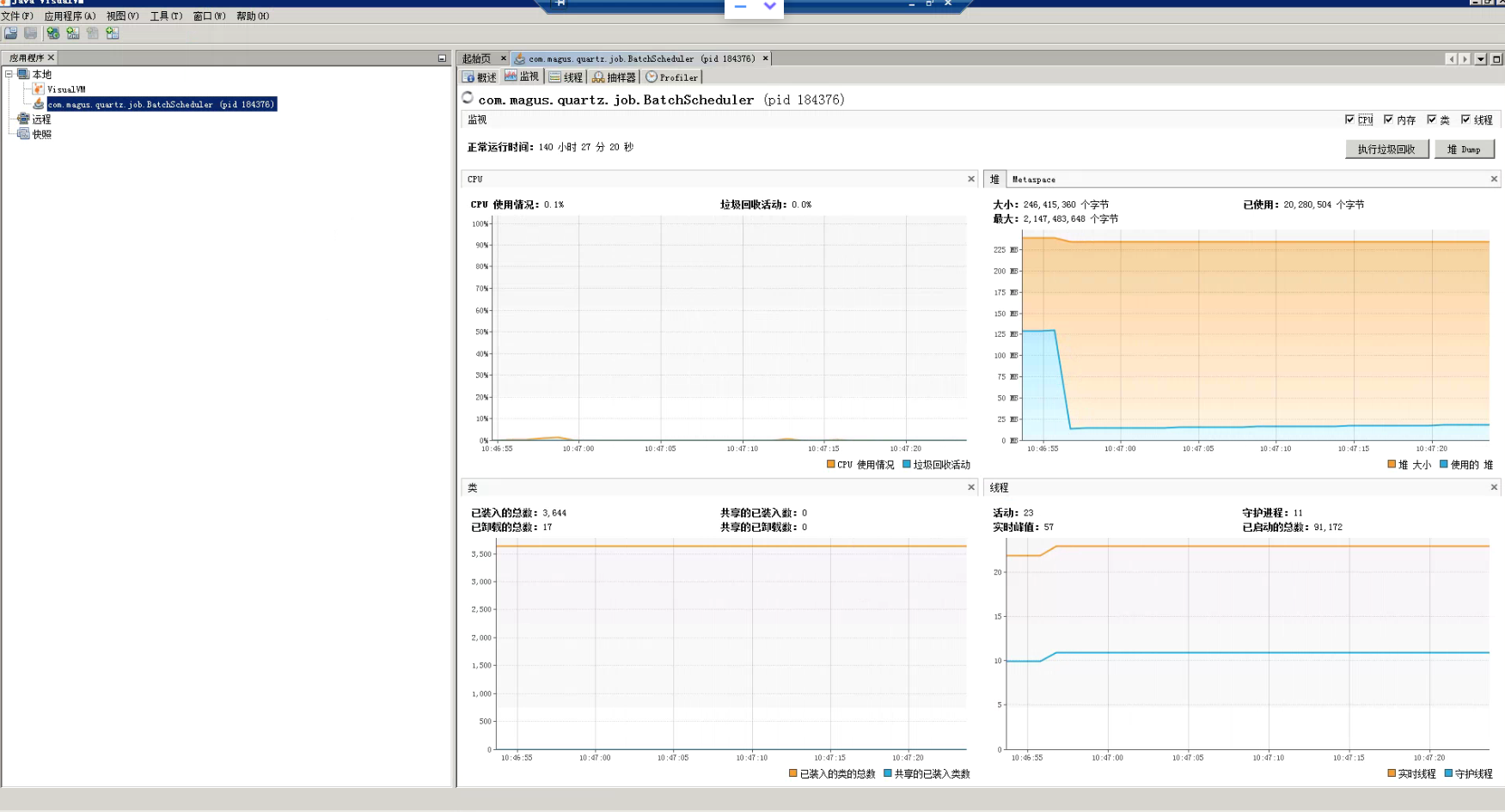1505x812 pixels.
Task: Click the Java icon beside BatchScheduler tree node
Action: pos(39,104)
